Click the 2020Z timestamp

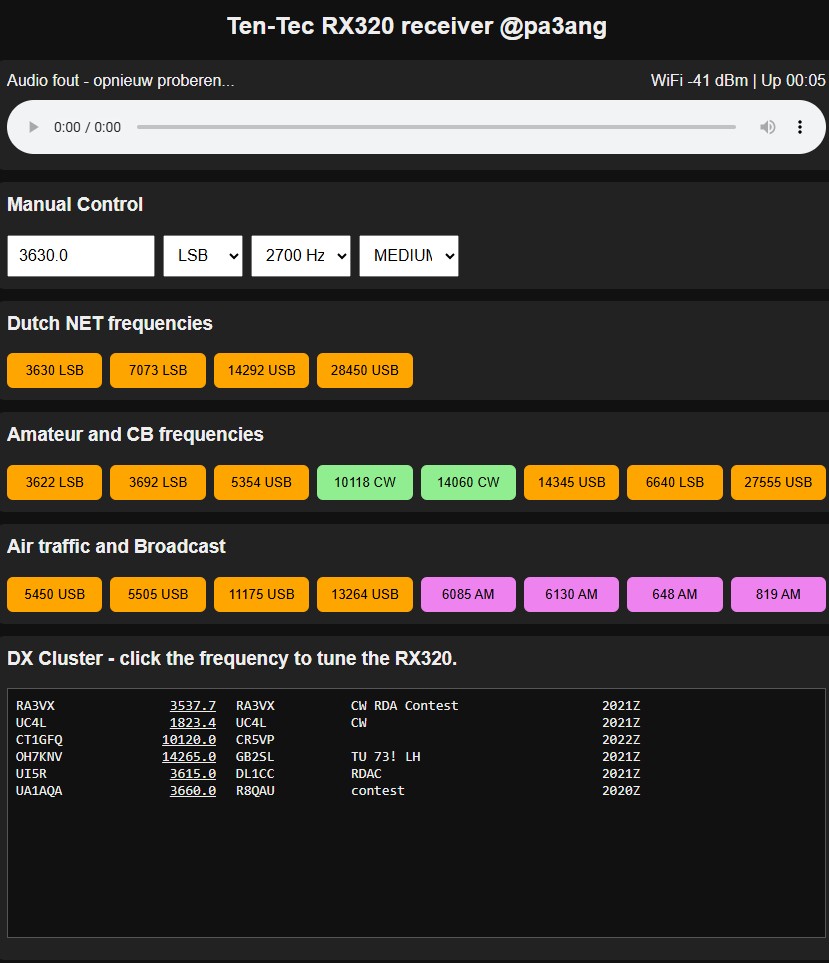click(621, 790)
